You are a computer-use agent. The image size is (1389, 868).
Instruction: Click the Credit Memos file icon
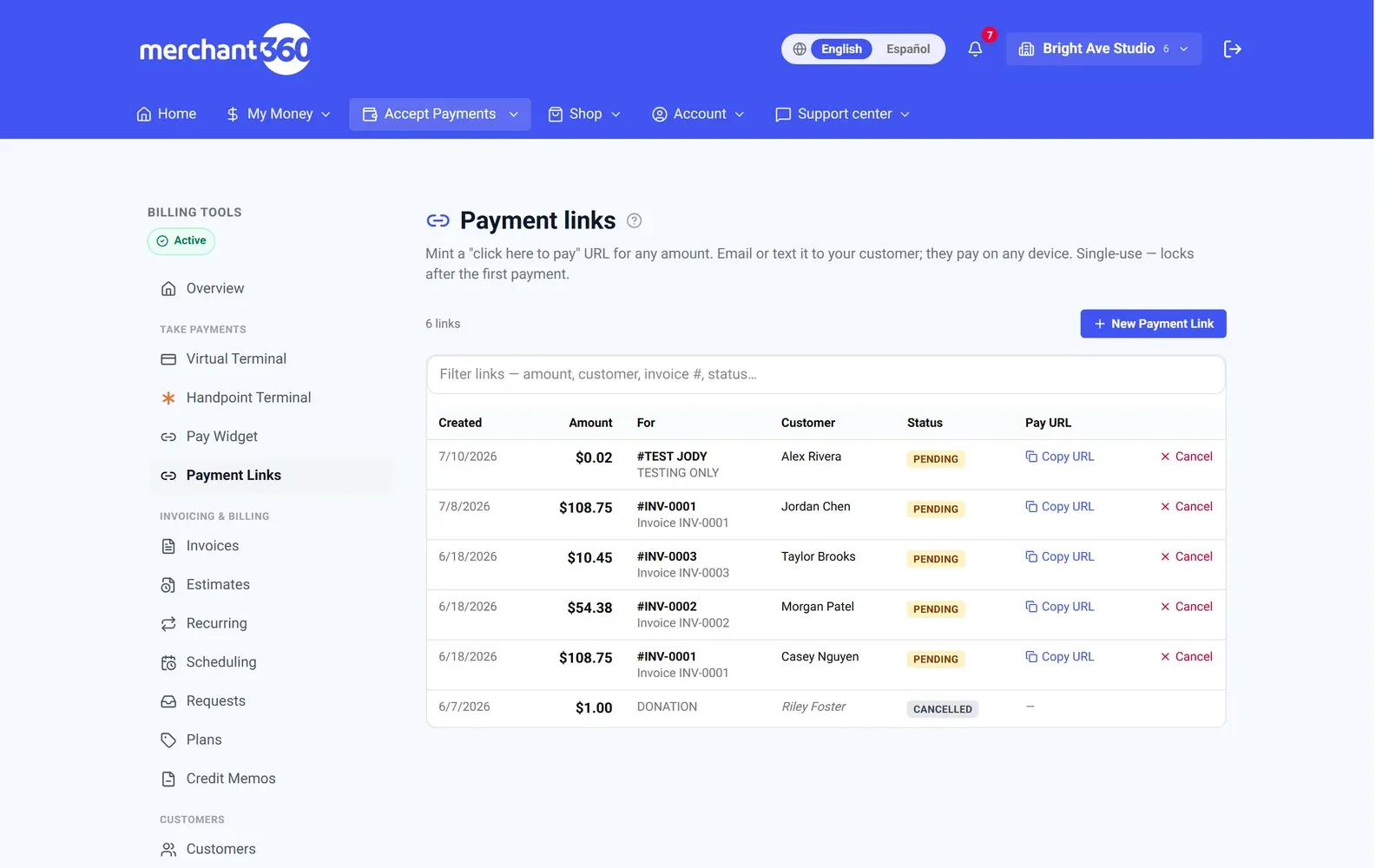point(168,779)
